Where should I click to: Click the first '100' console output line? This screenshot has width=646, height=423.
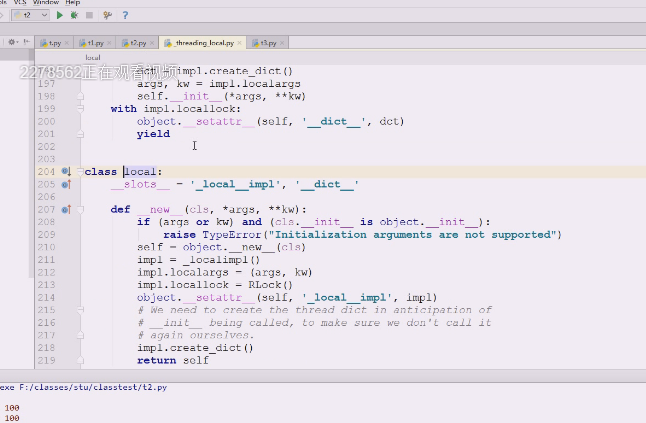[12, 408]
